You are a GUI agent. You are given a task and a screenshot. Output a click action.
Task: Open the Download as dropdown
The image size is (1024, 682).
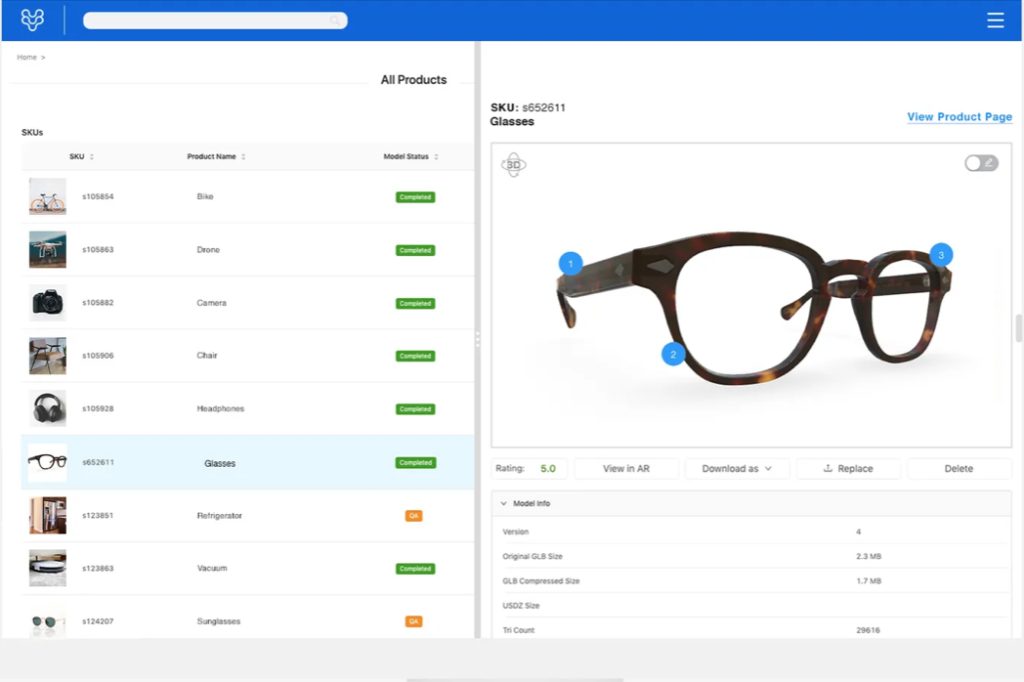coord(737,468)
